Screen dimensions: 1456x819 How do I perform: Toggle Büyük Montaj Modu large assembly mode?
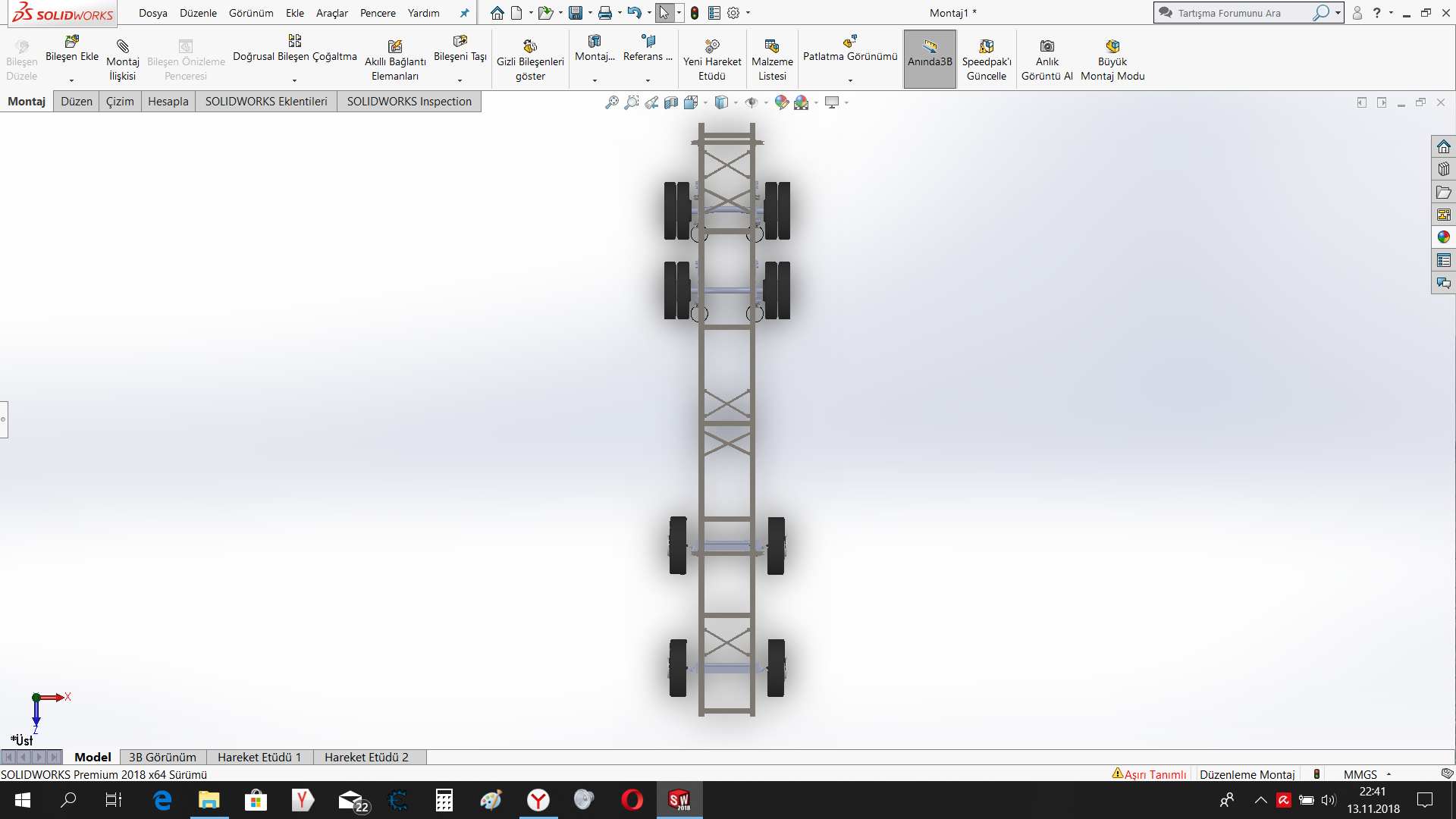coord(1112,59)
